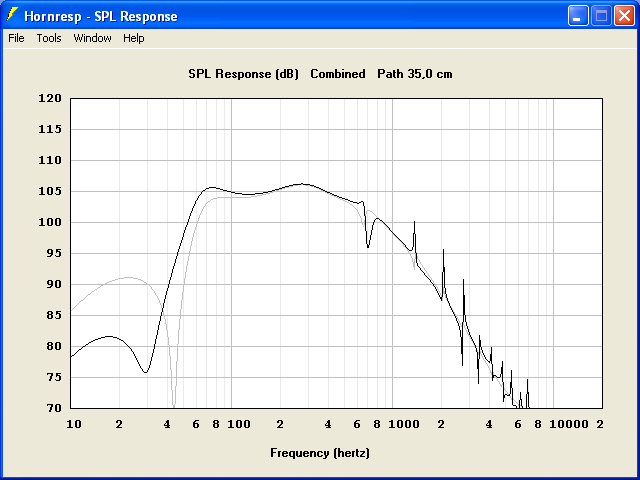Click the 120 dB y-axis value
This screenshot has width=640, height=480.
pos(50,98)
